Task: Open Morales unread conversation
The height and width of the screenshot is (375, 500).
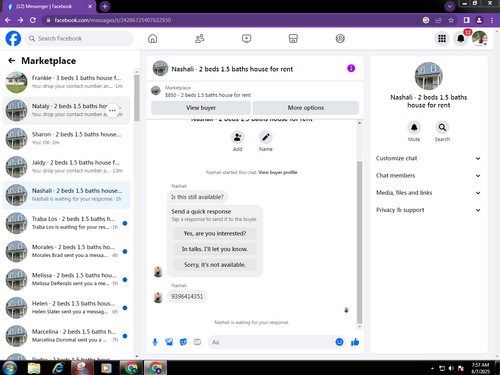Action: (x=66, y=251)
